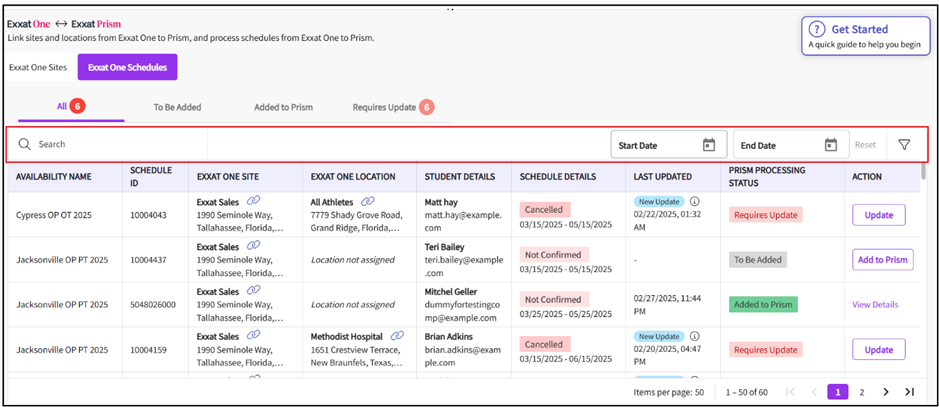This screenshot has width=939, height=407.
Task: Click the Last Updated column header
Action: click(x=662, y=177)
